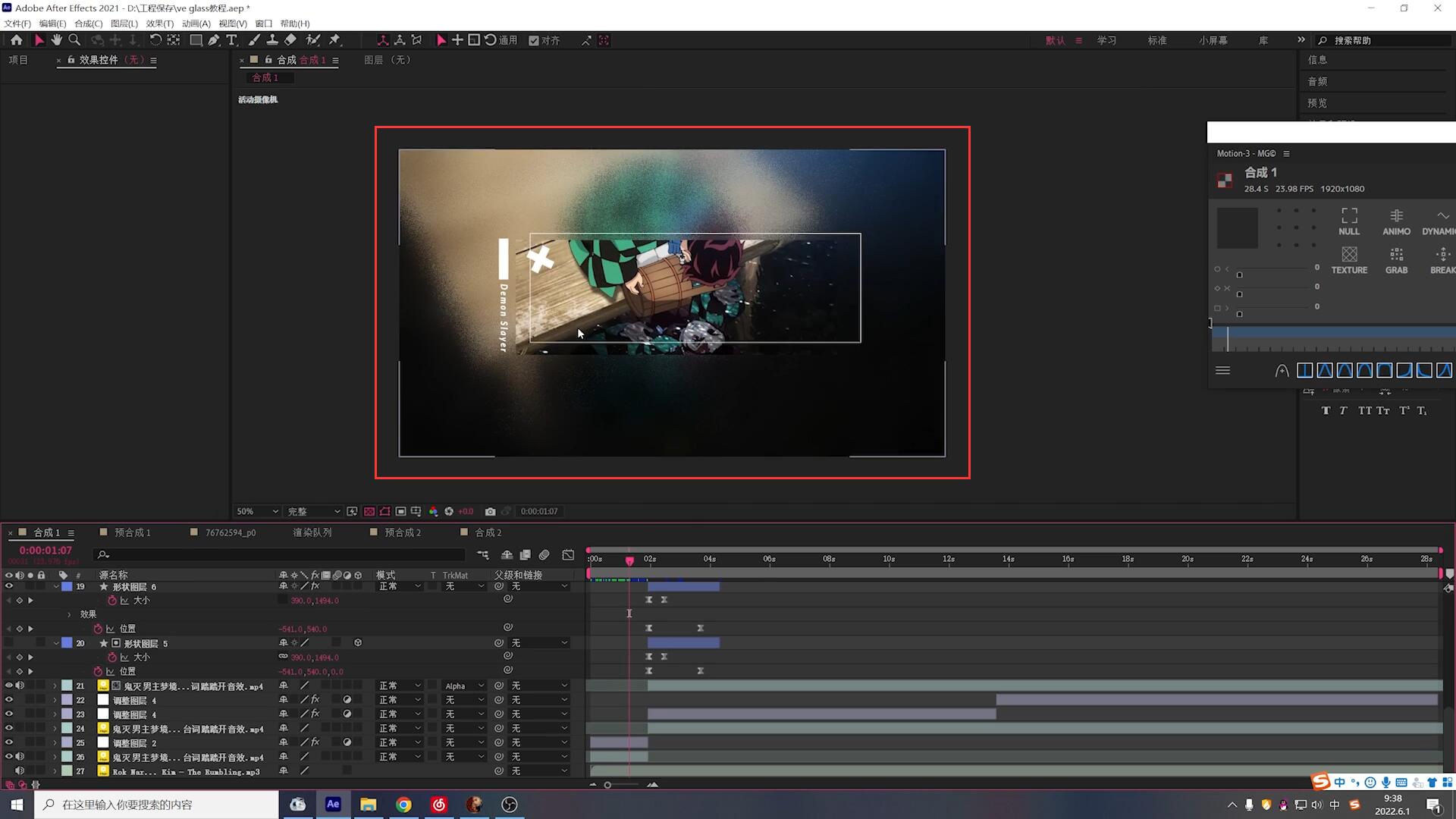Image resolution: width=1456 pixels, height=819 pixels.
Task: Toggle stopwatch for 形状图层 6 大小
Action: 112,600
